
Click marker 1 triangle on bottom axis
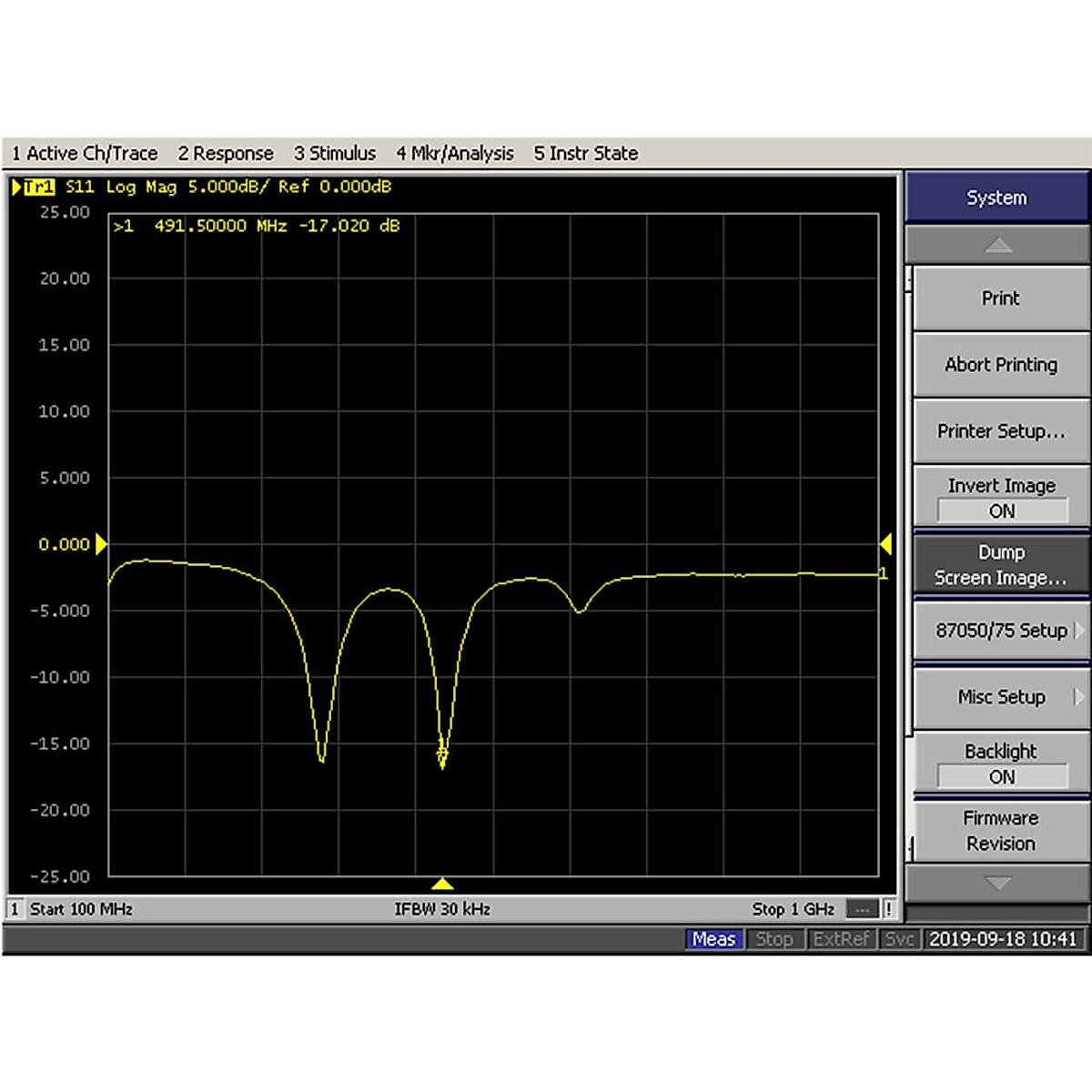[x=442, y=884]
